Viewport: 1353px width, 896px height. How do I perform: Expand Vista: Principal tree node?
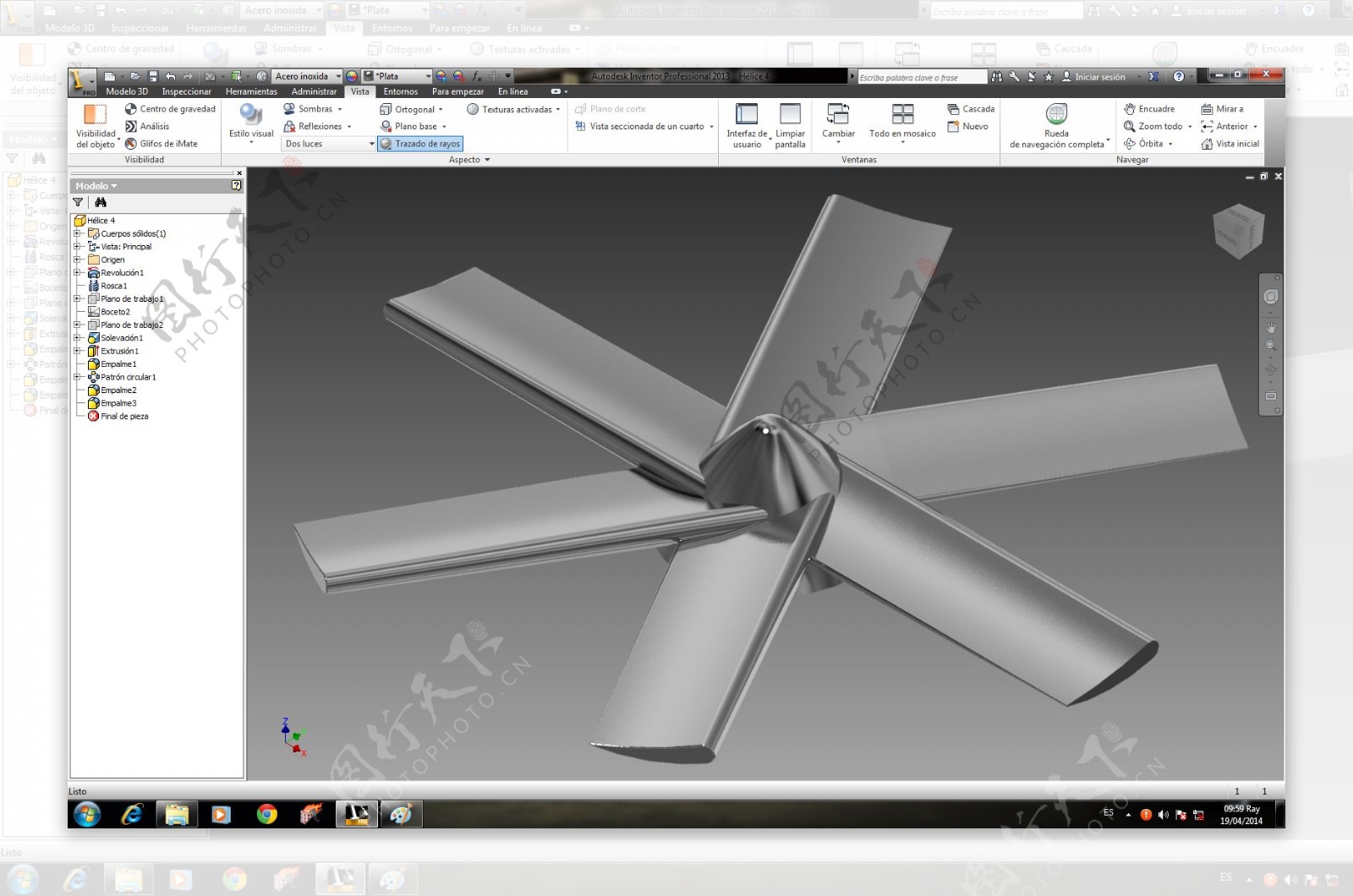coord(78,247)
